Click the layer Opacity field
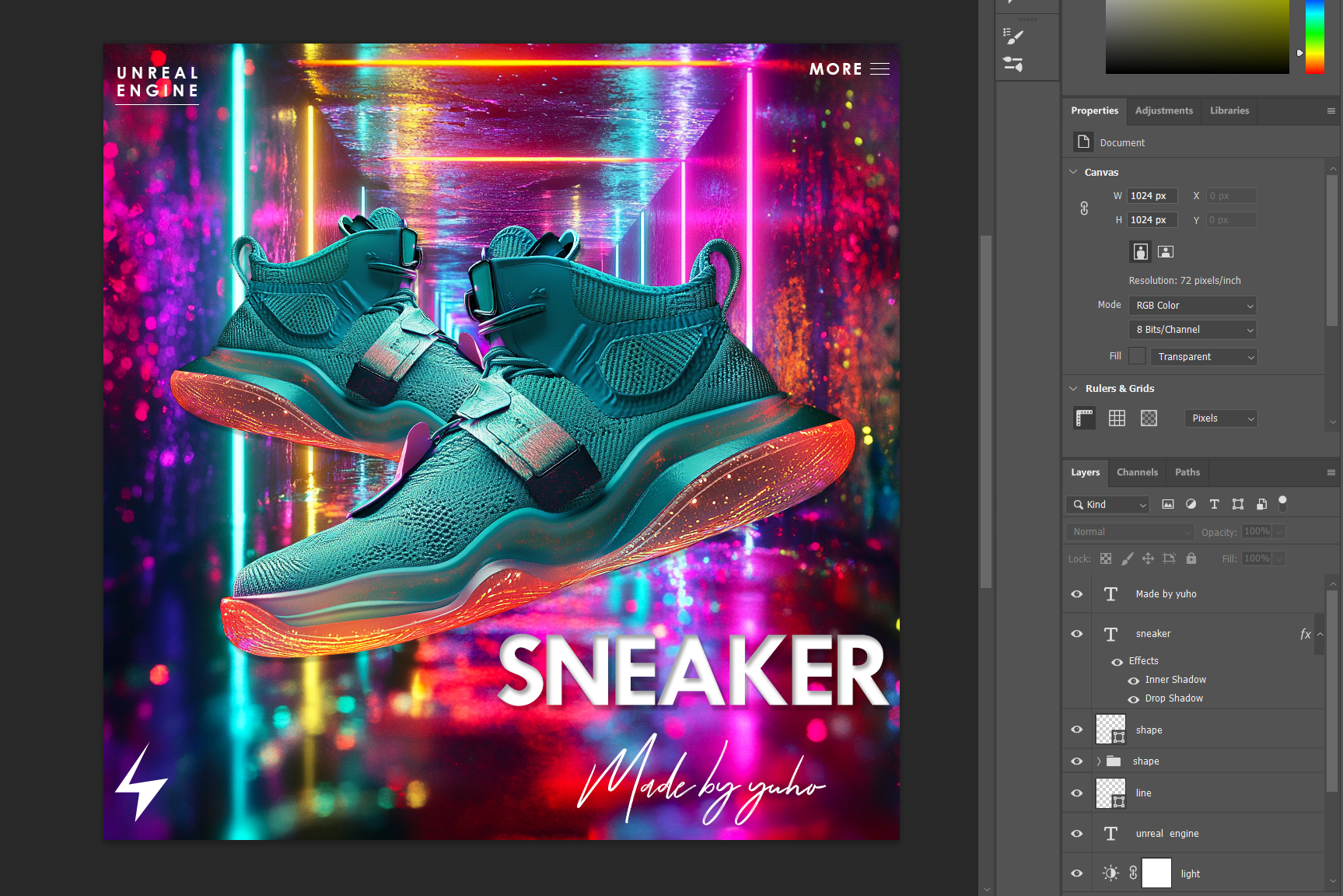This screenshot has width=1343, height=896. coord(1257,531)
